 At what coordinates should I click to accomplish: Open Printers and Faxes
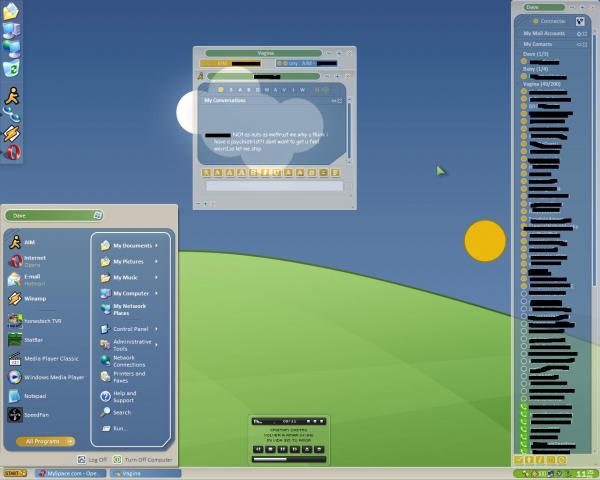(x=122, y=377)
